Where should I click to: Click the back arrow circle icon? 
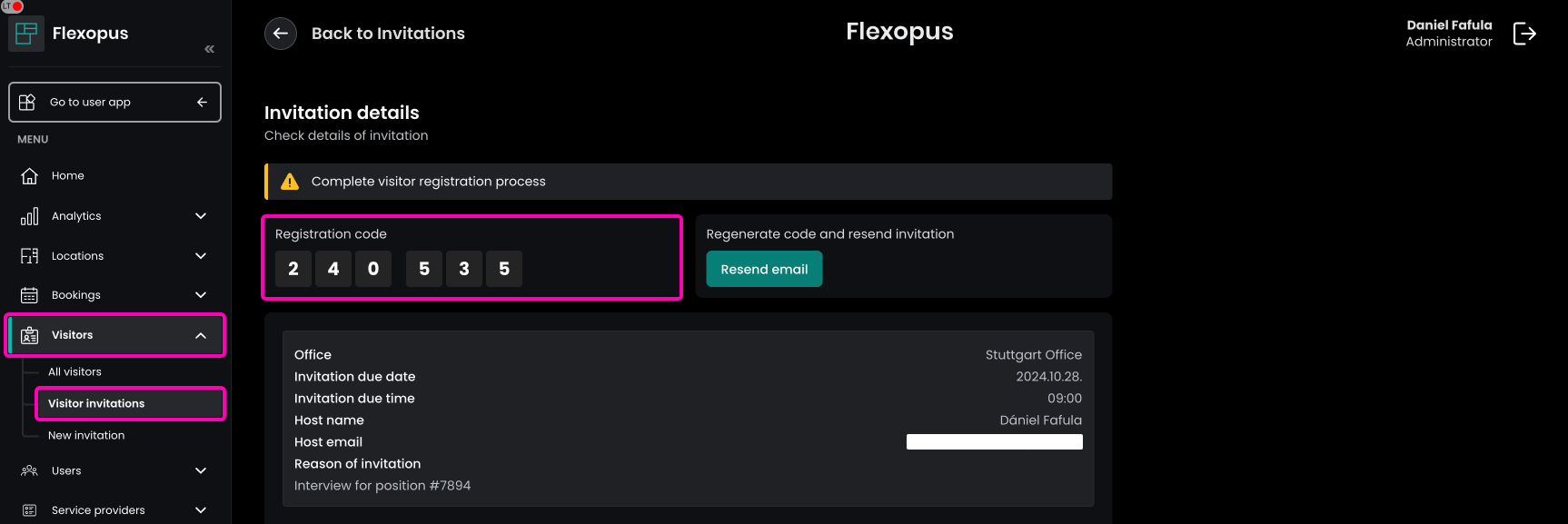(281, 34)
